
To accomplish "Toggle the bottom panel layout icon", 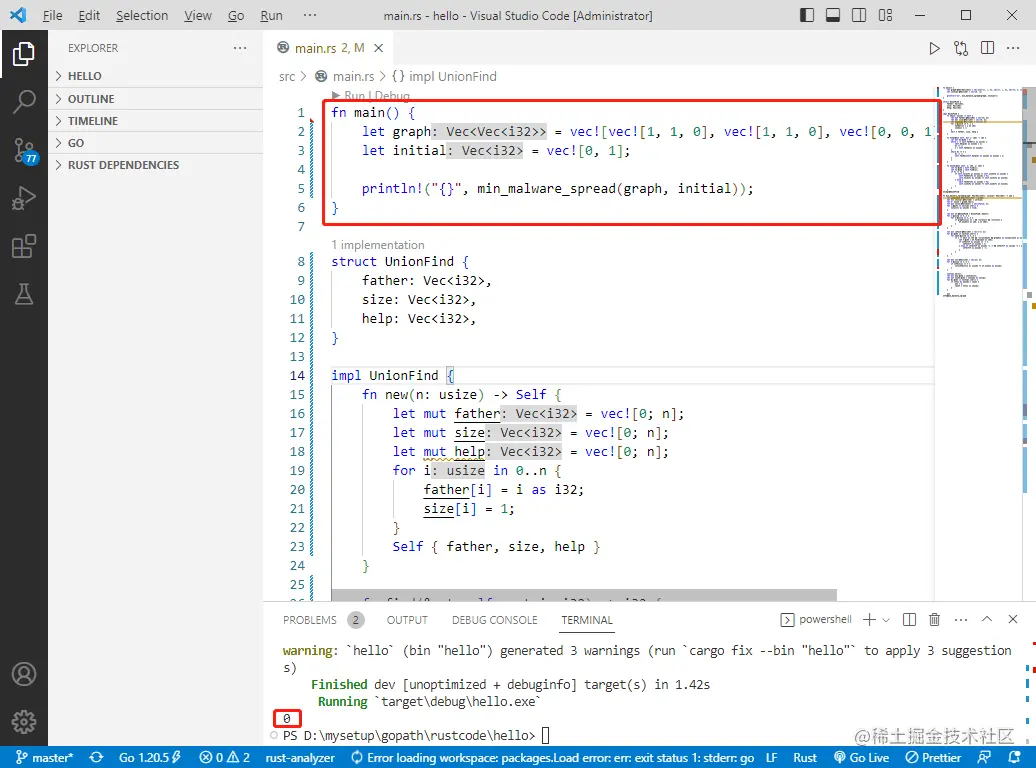I will [833, 15].
